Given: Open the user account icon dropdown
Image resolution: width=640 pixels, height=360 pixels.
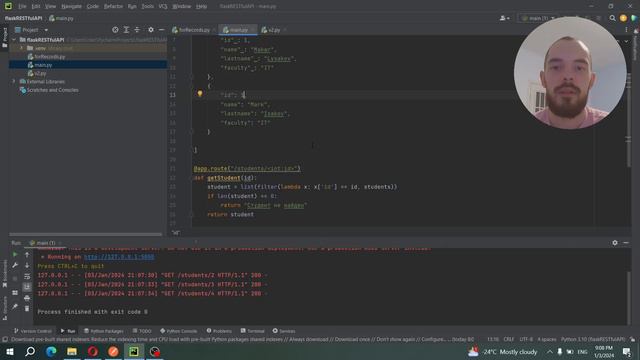Looking at the screenshot, I should 504,18.
